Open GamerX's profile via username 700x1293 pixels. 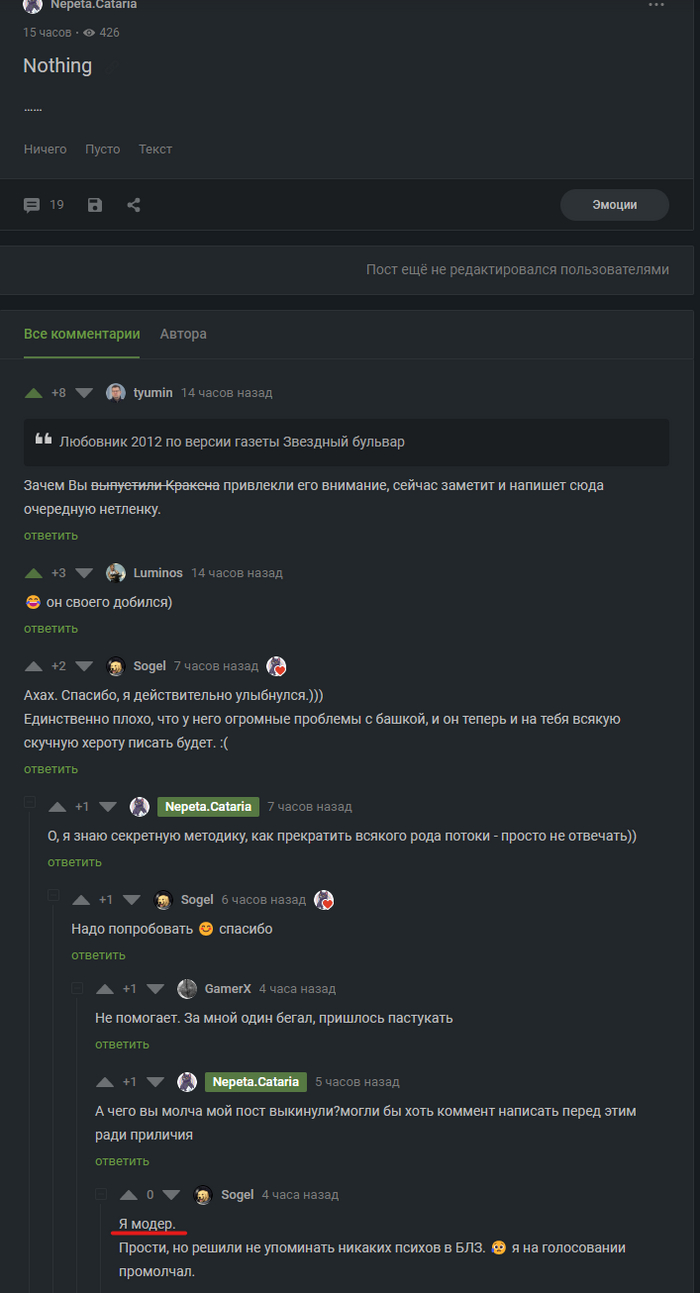click(x=228, y=989)
